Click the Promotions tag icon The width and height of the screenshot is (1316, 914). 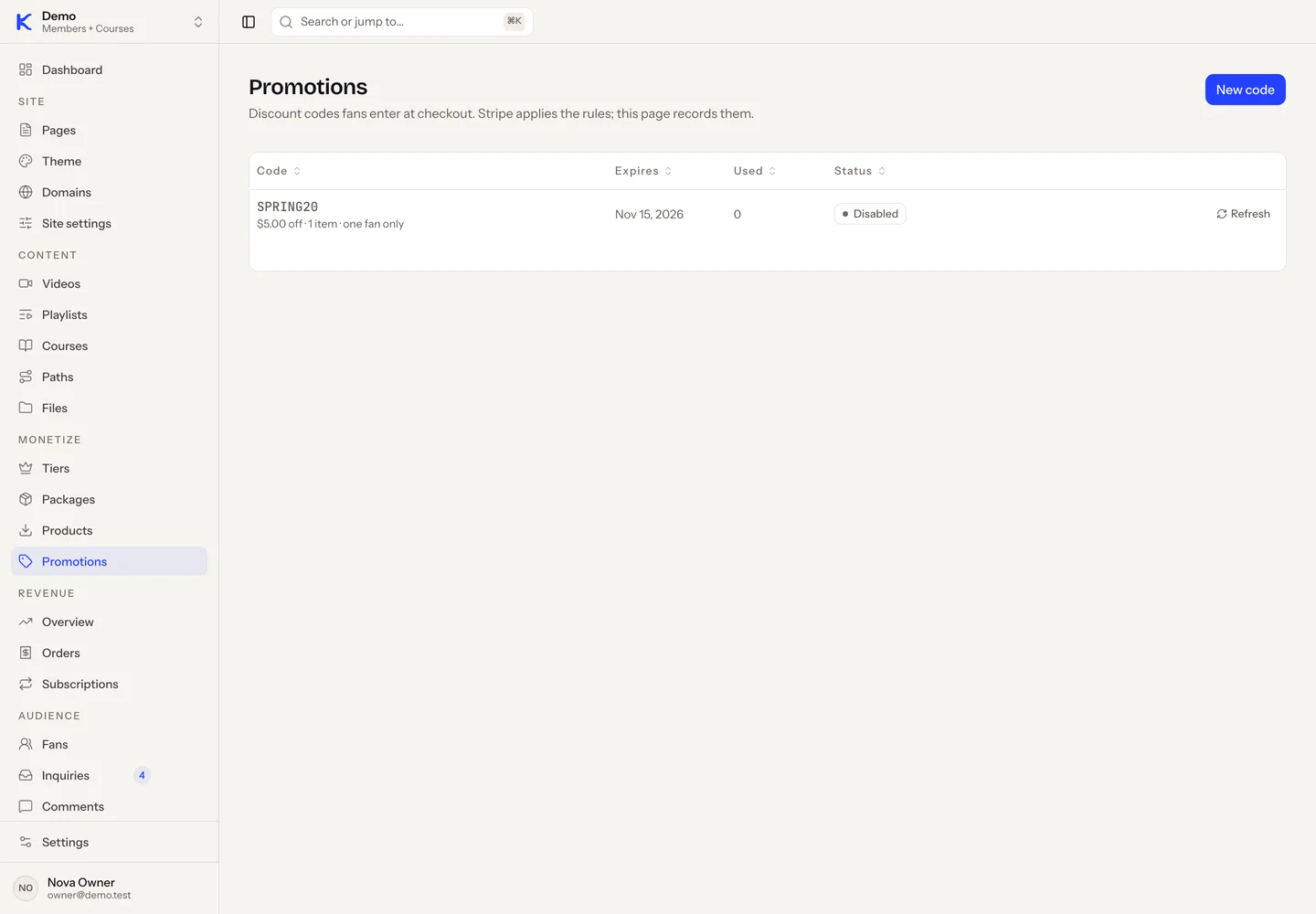click(26, 561)
